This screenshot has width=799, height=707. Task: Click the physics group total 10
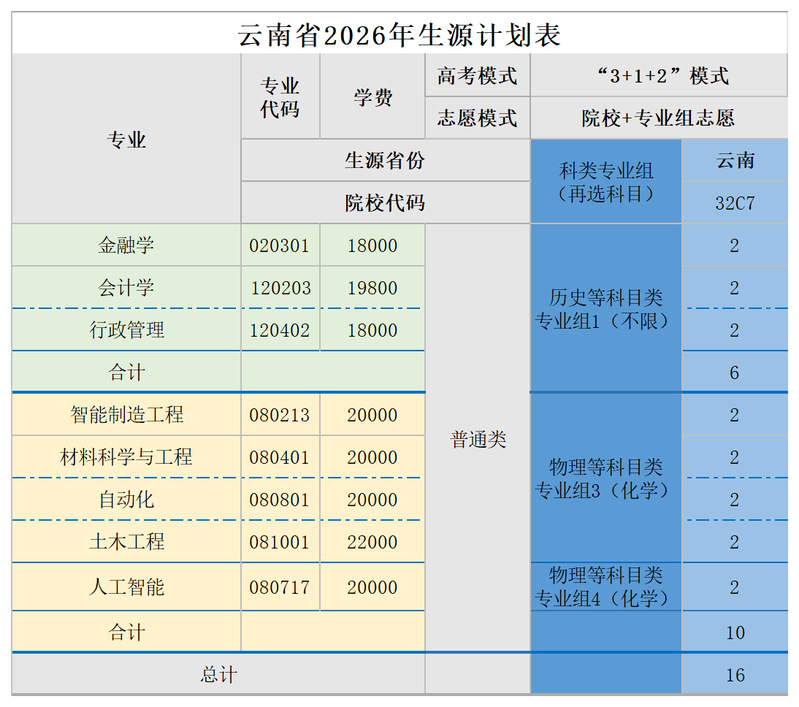click(735, 633)
